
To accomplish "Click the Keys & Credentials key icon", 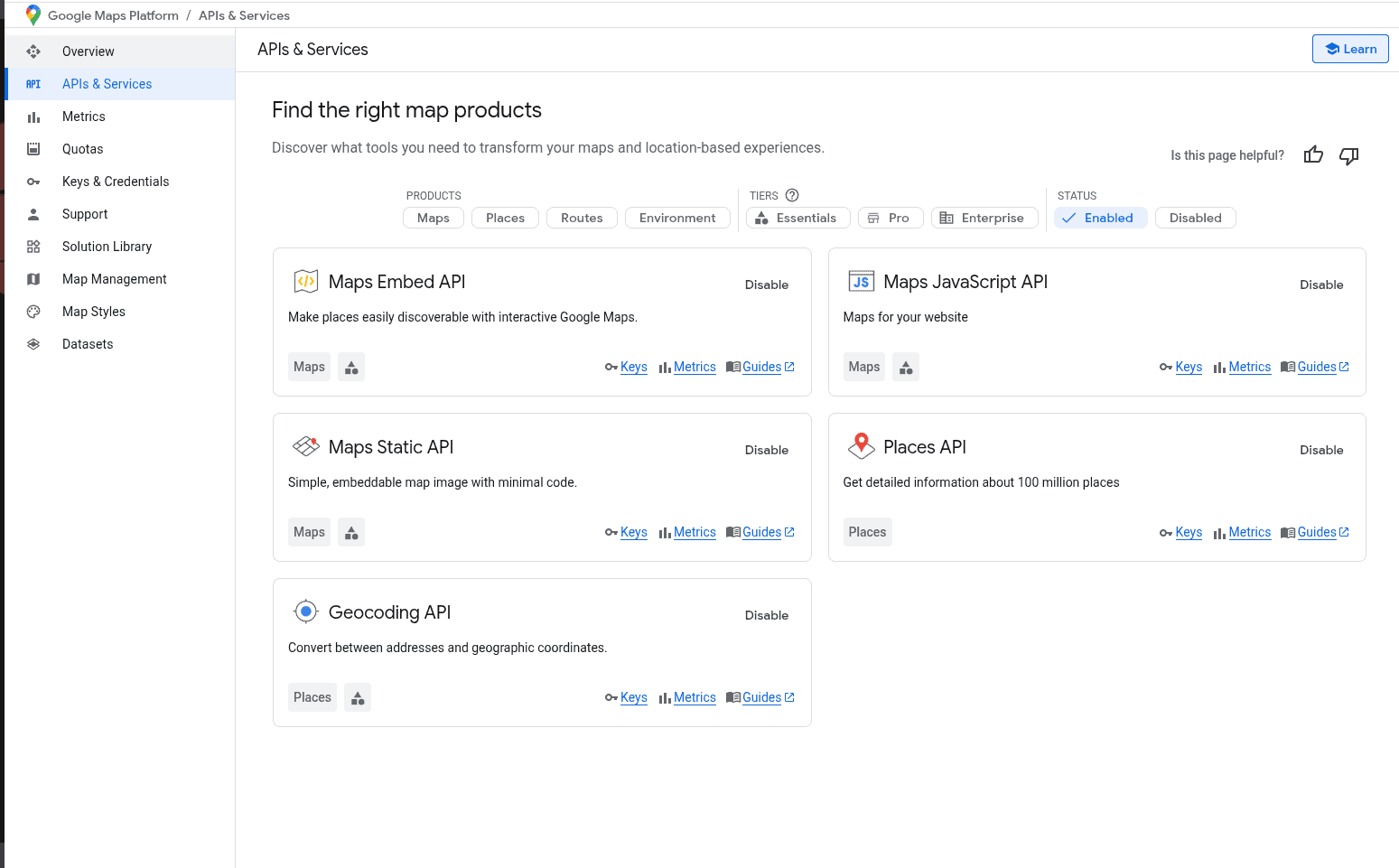I will click(33, 182).
